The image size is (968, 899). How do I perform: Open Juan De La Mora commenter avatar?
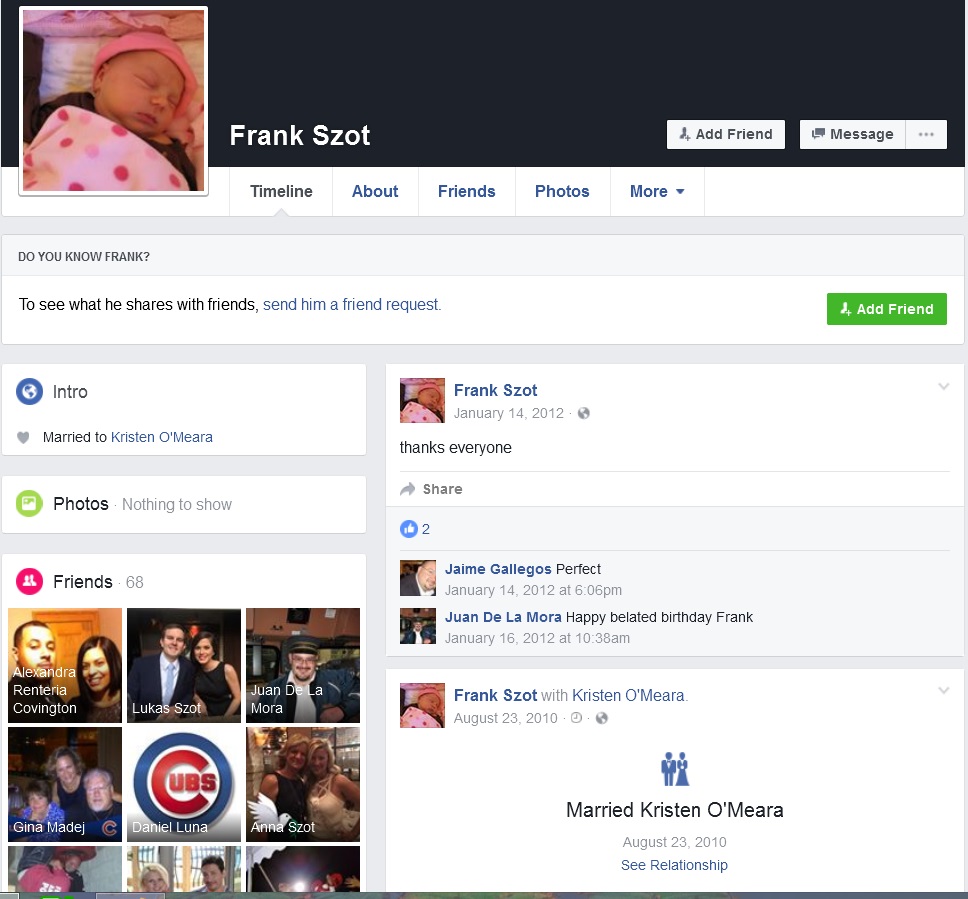[x=418, y=626]
